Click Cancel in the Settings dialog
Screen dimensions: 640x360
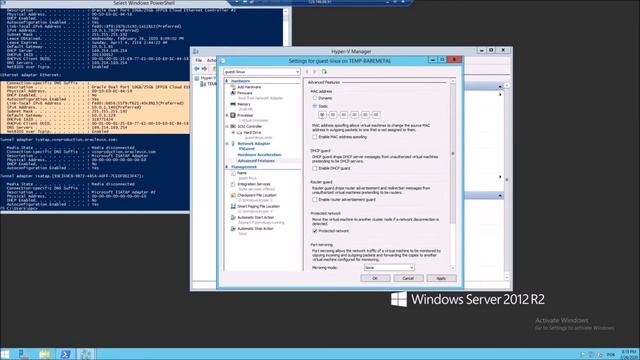pos(408,278)
